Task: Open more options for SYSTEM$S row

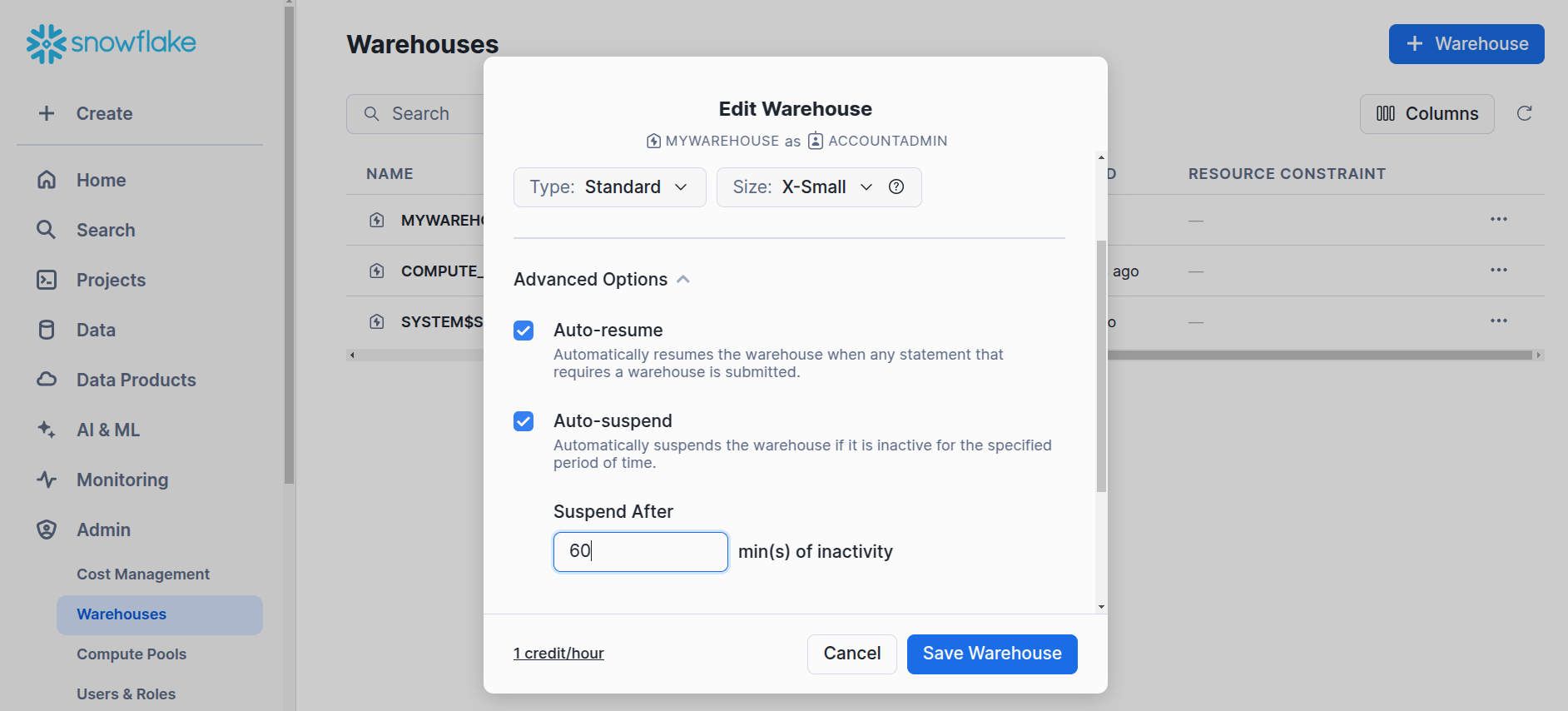Action: coord(1499,321)
